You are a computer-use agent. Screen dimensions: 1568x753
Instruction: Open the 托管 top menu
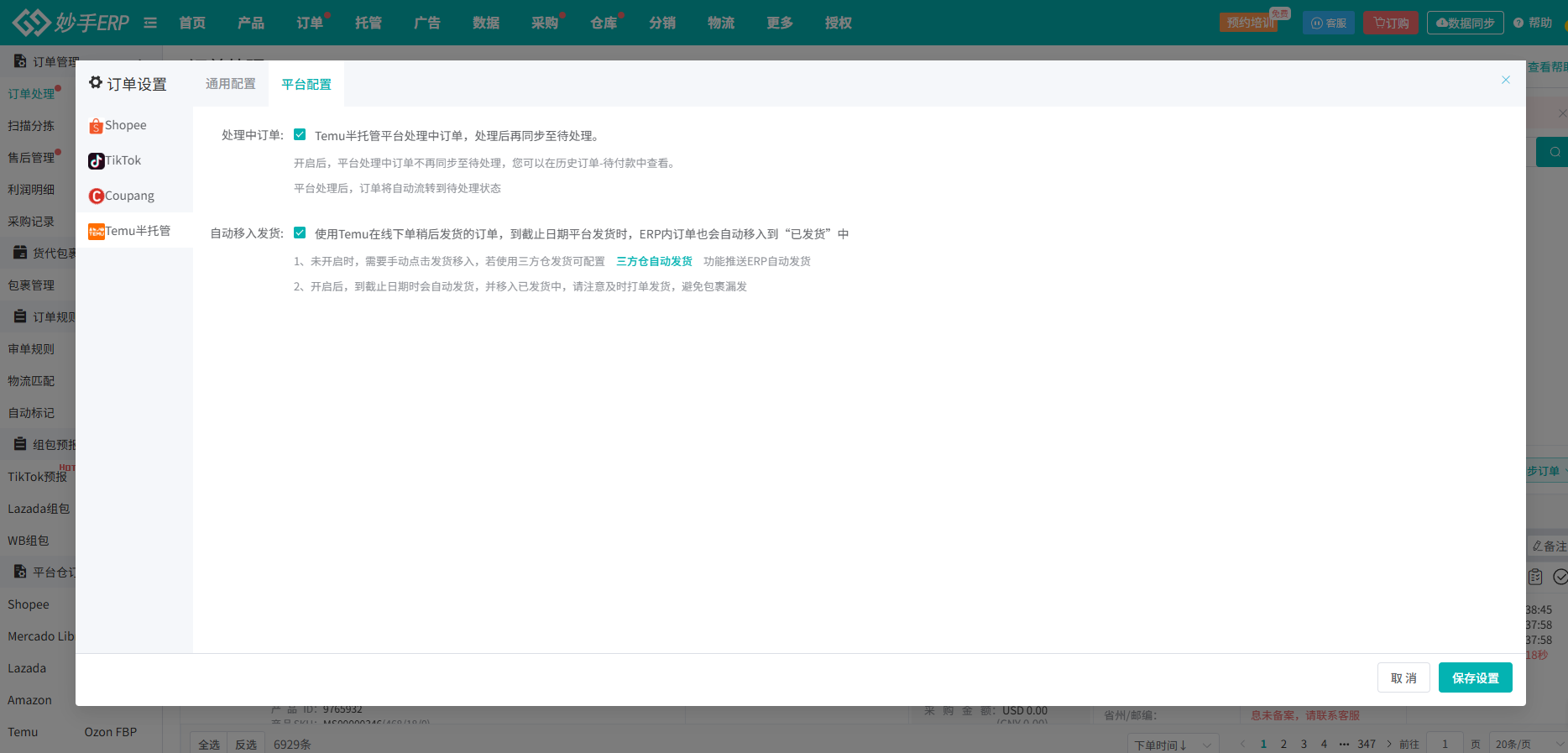[368, 23]
